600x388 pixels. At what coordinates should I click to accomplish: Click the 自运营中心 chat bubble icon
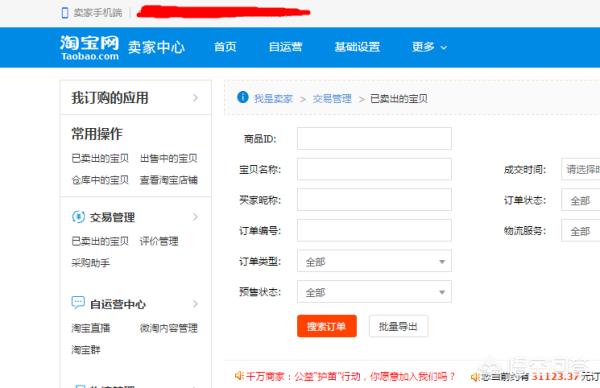point(78,303)
